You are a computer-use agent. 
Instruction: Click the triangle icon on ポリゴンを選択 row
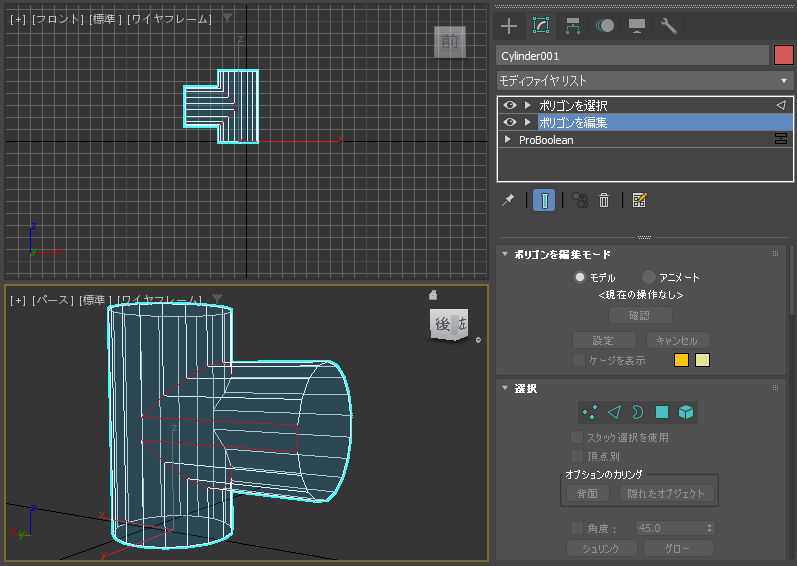point(781,105)
